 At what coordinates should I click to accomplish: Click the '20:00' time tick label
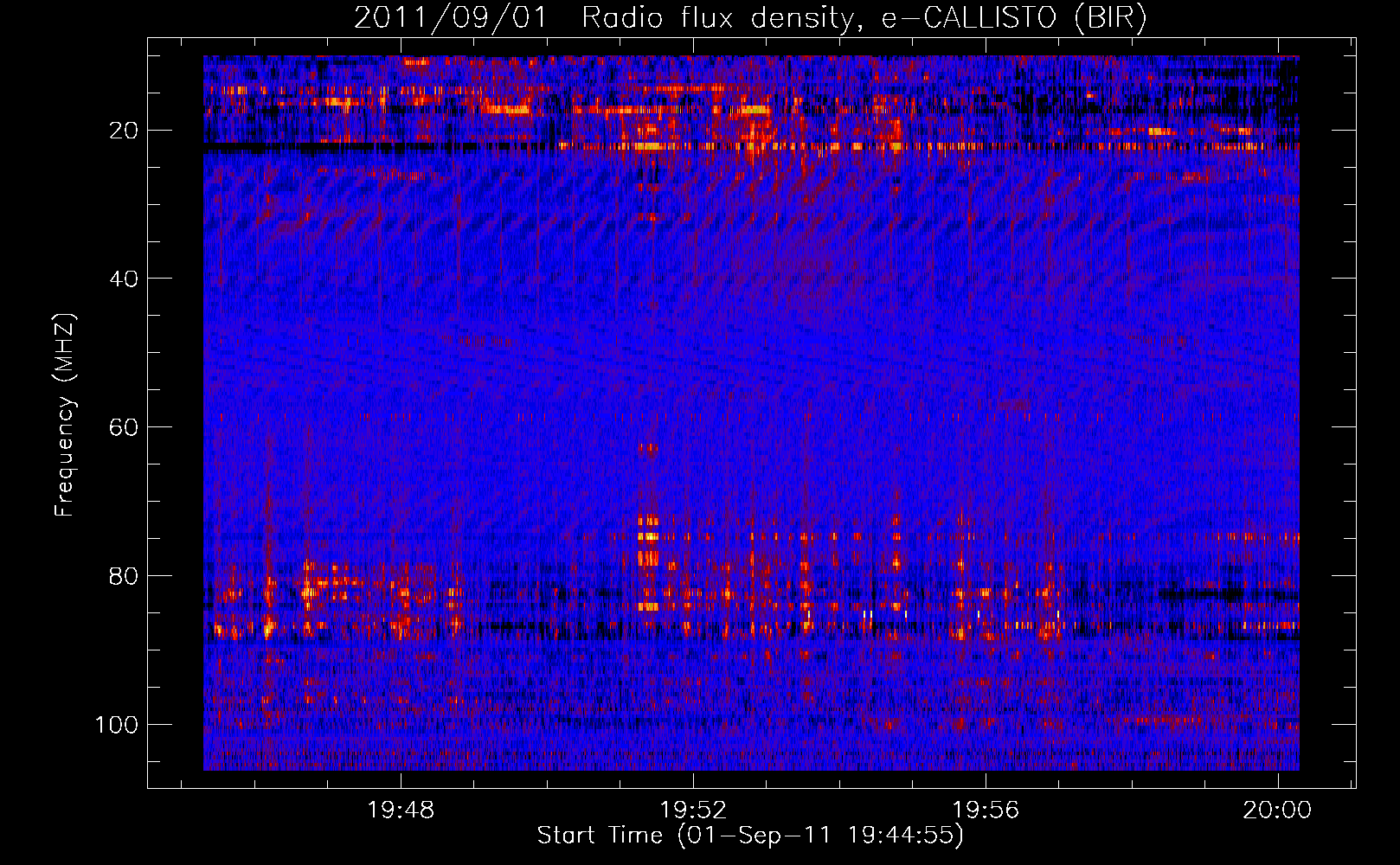(1277, 811)
